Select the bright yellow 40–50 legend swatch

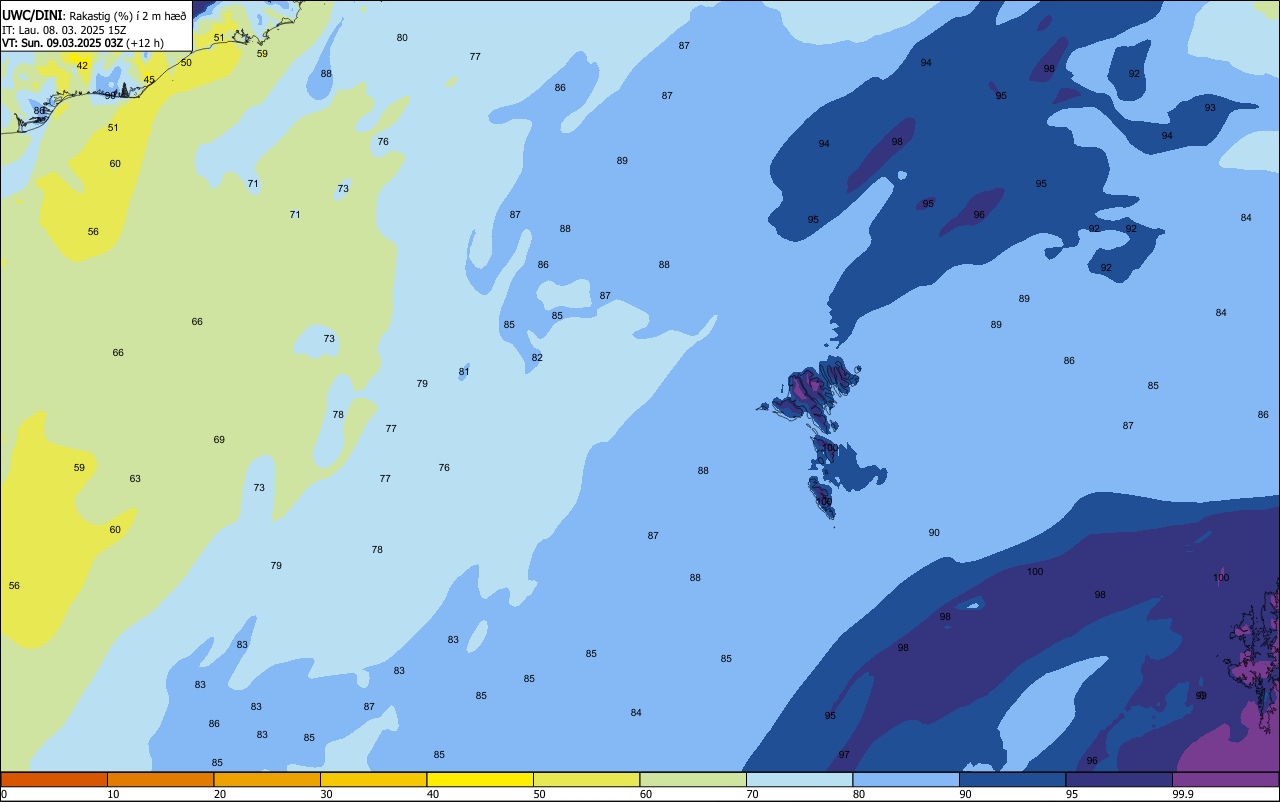480,779
